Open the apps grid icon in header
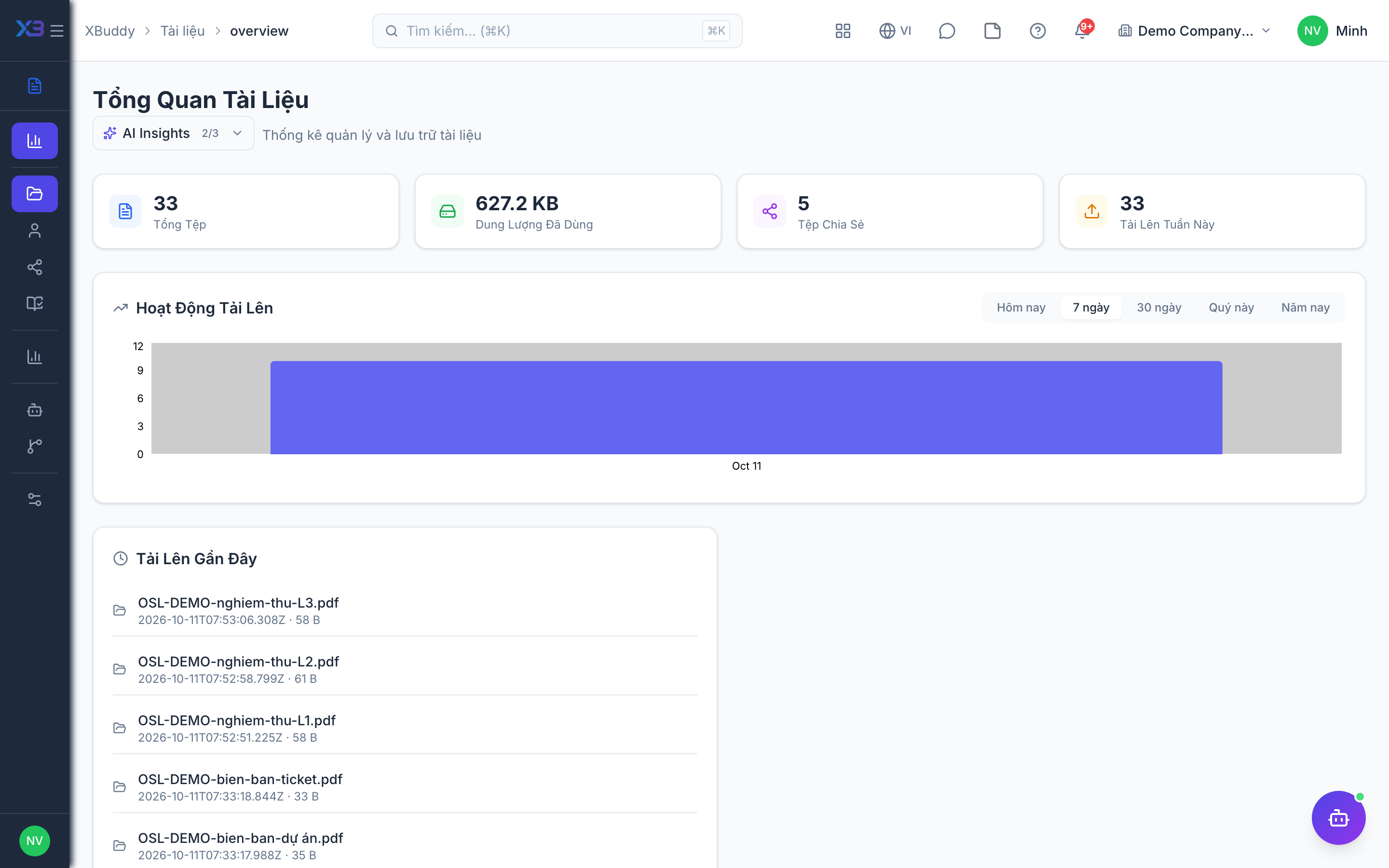 coord(843,31)
